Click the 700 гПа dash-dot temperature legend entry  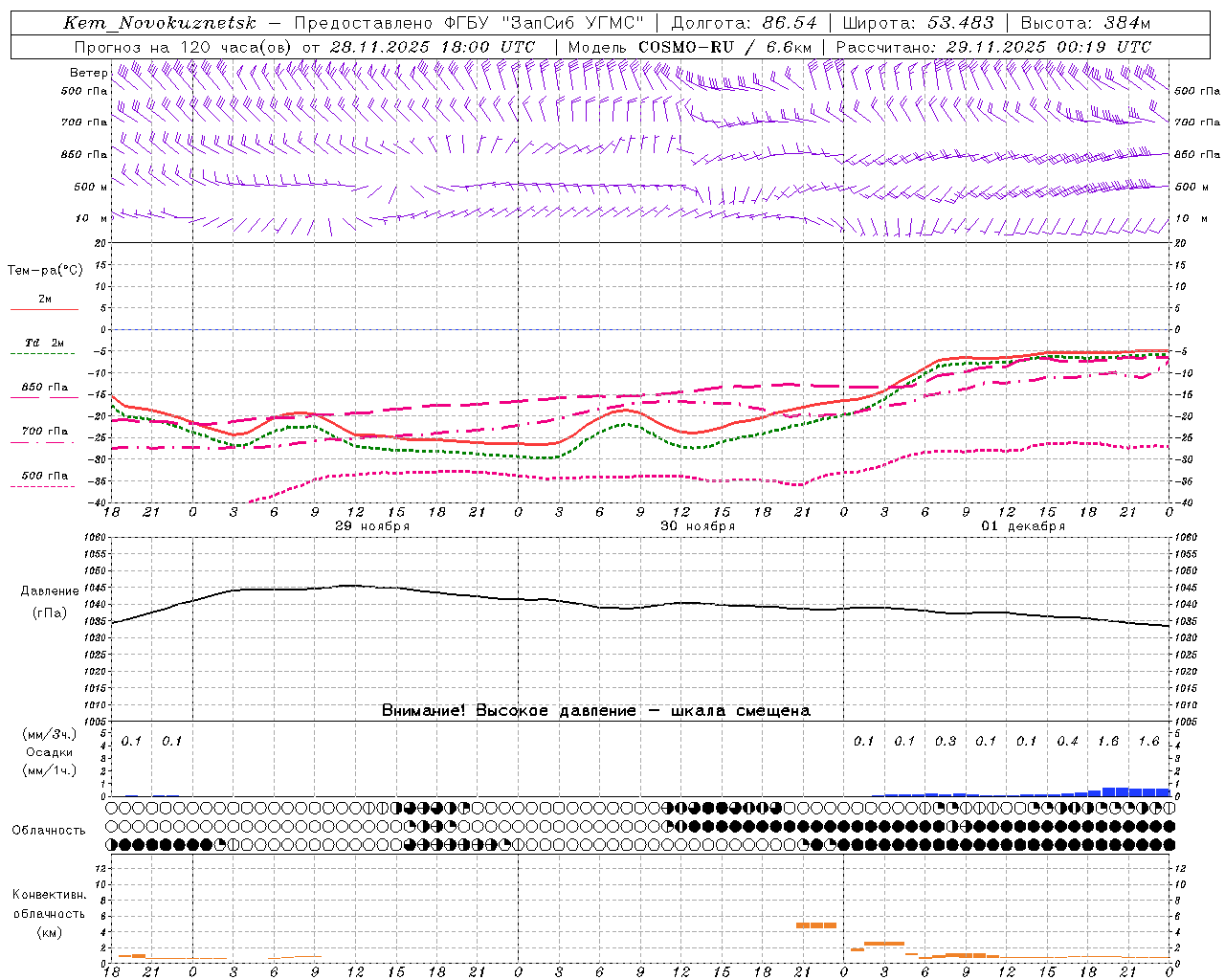(x=44, y=434)
